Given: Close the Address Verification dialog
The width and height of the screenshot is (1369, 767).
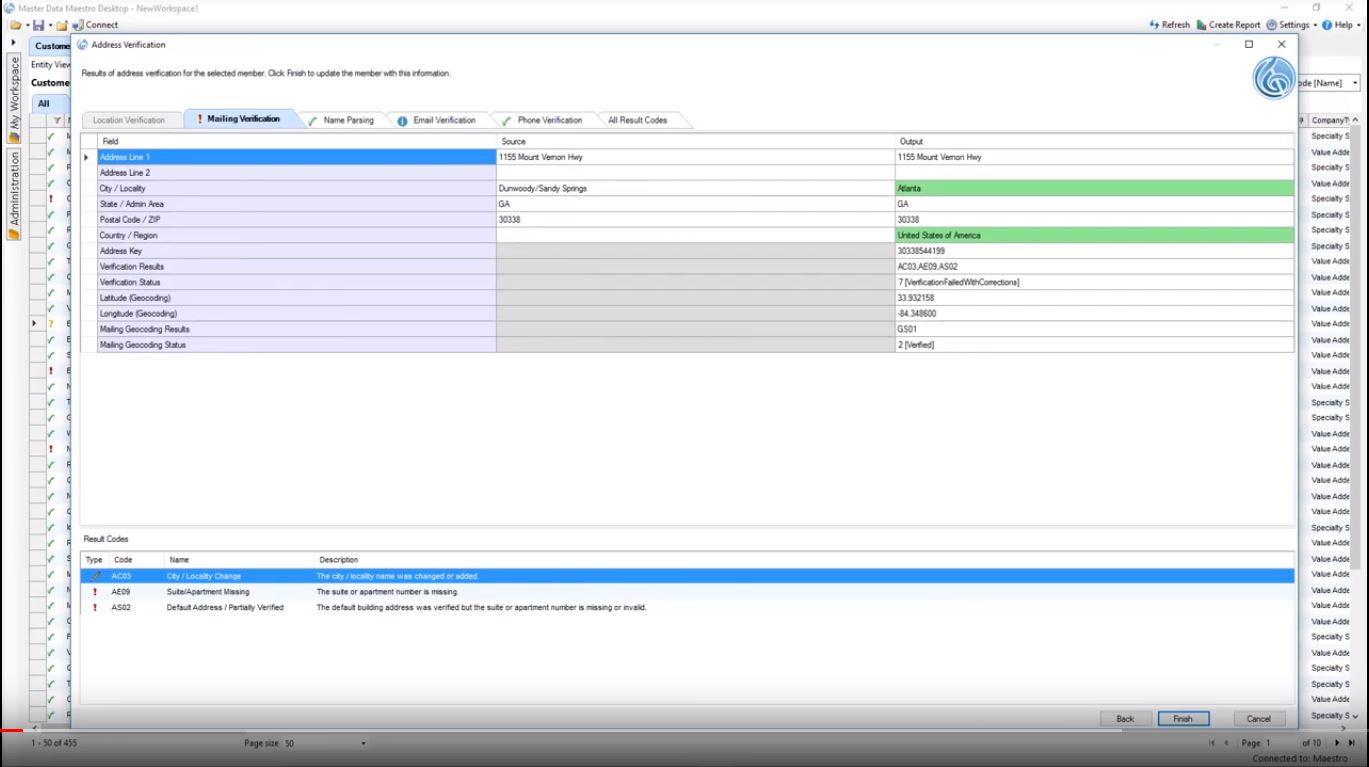Looking at the screenshot, I should click(1281, 44).
